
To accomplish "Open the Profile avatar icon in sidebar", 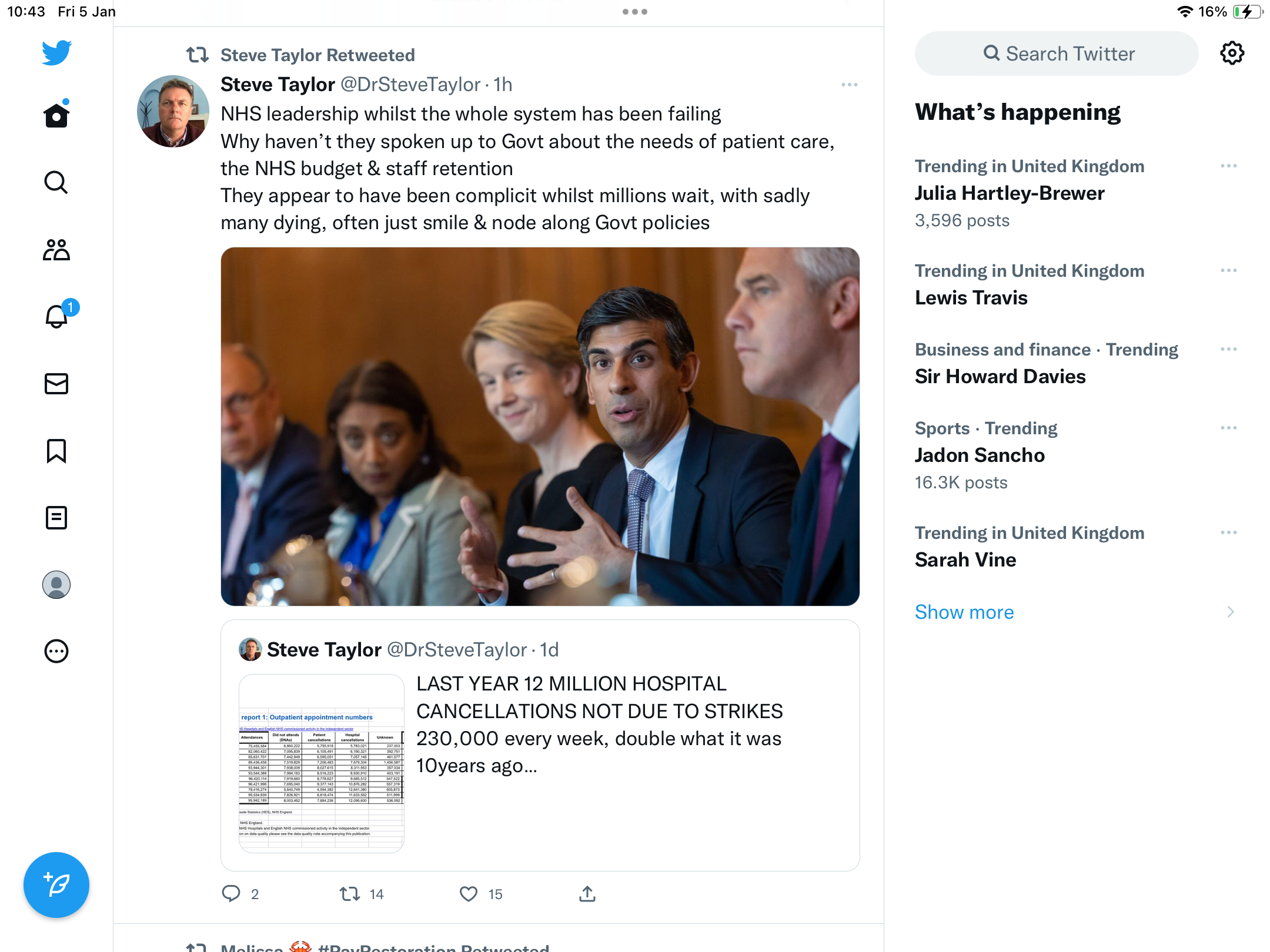I will tap(56, 585).
